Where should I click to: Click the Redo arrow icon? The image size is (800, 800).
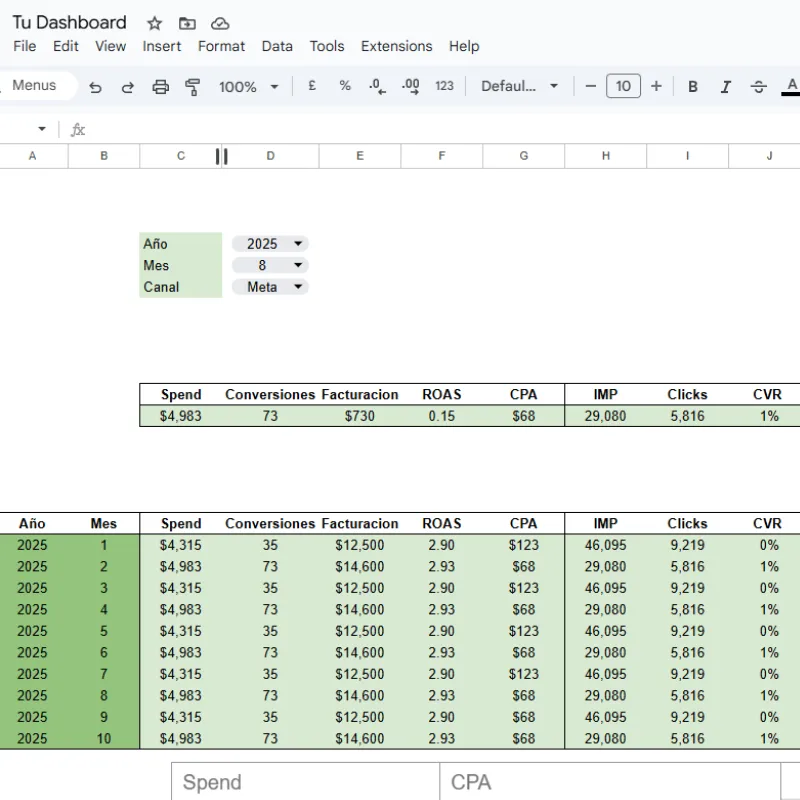pyautogui.click(x=128, y=87)
